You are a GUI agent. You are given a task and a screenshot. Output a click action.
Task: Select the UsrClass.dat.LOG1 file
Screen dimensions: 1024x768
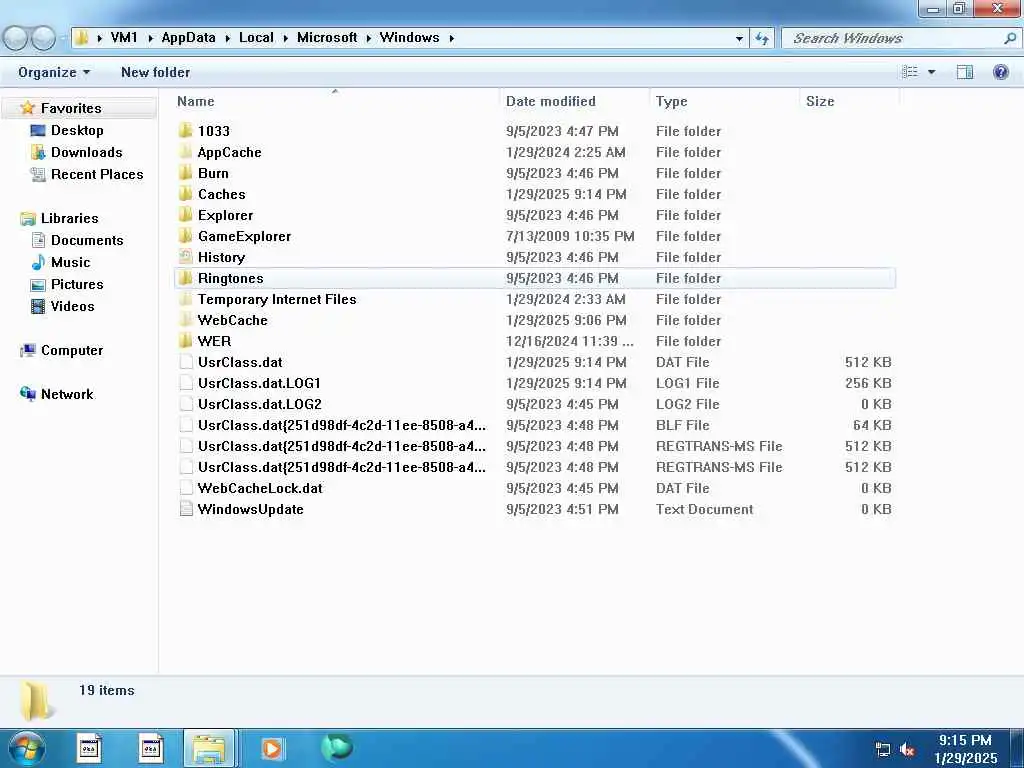(x=259, y=383)
